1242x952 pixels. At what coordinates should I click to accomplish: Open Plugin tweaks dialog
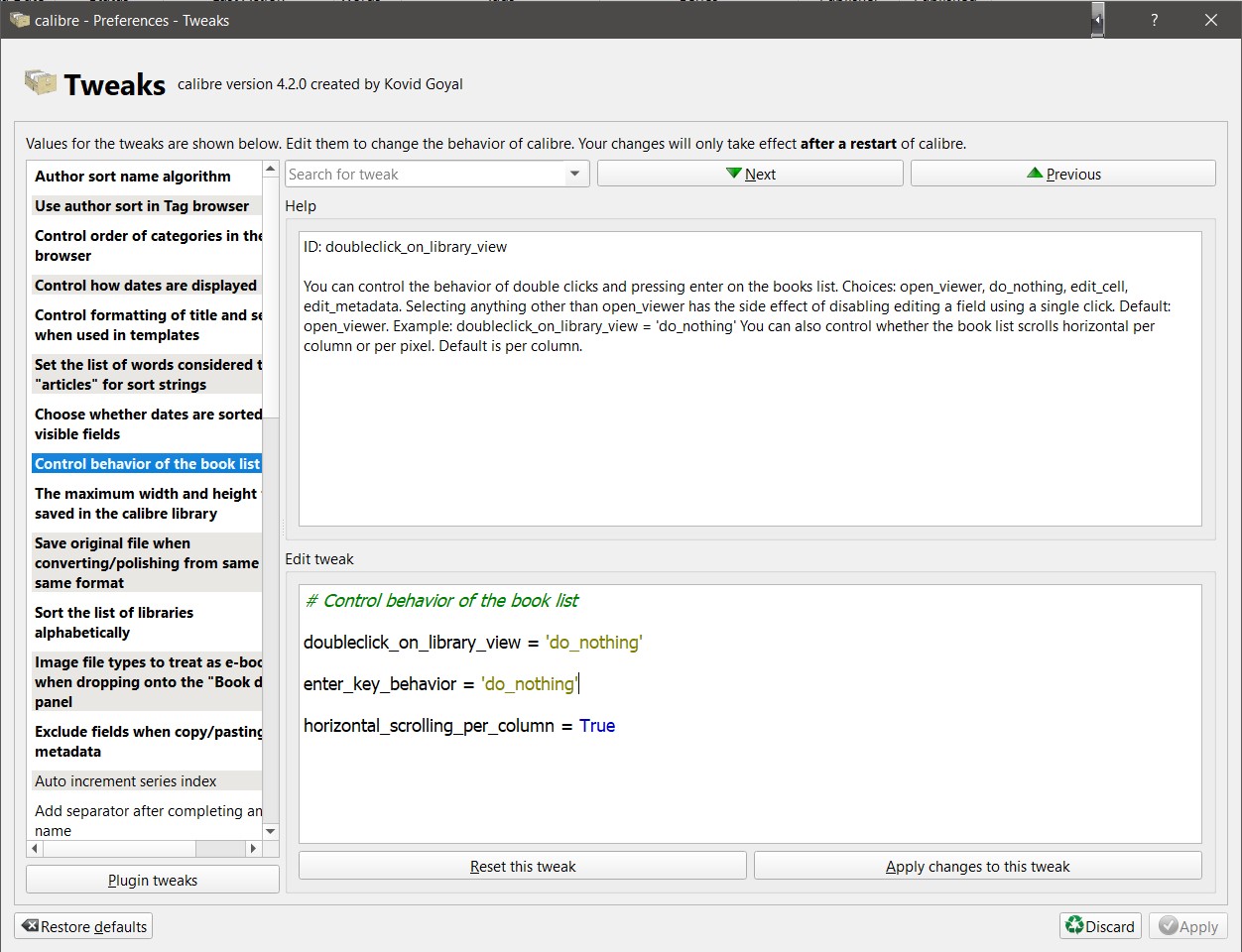[x=153, y=880]
